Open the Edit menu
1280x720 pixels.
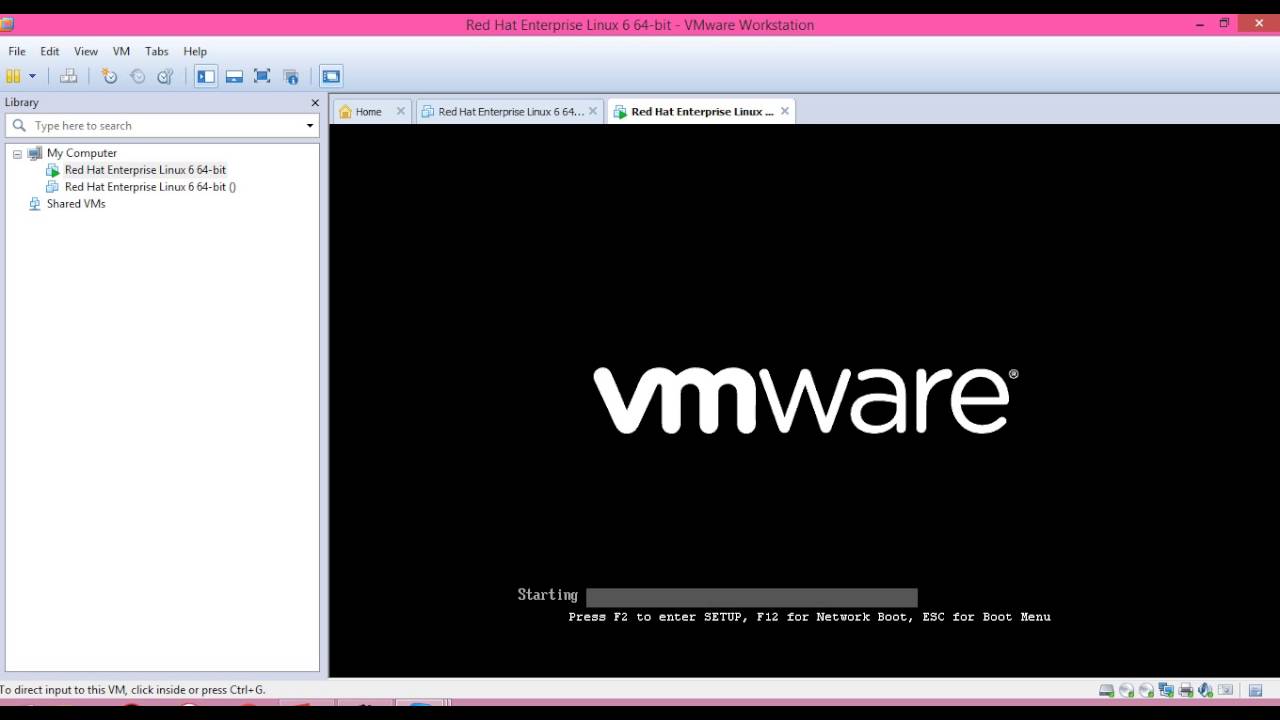[50, 51]
